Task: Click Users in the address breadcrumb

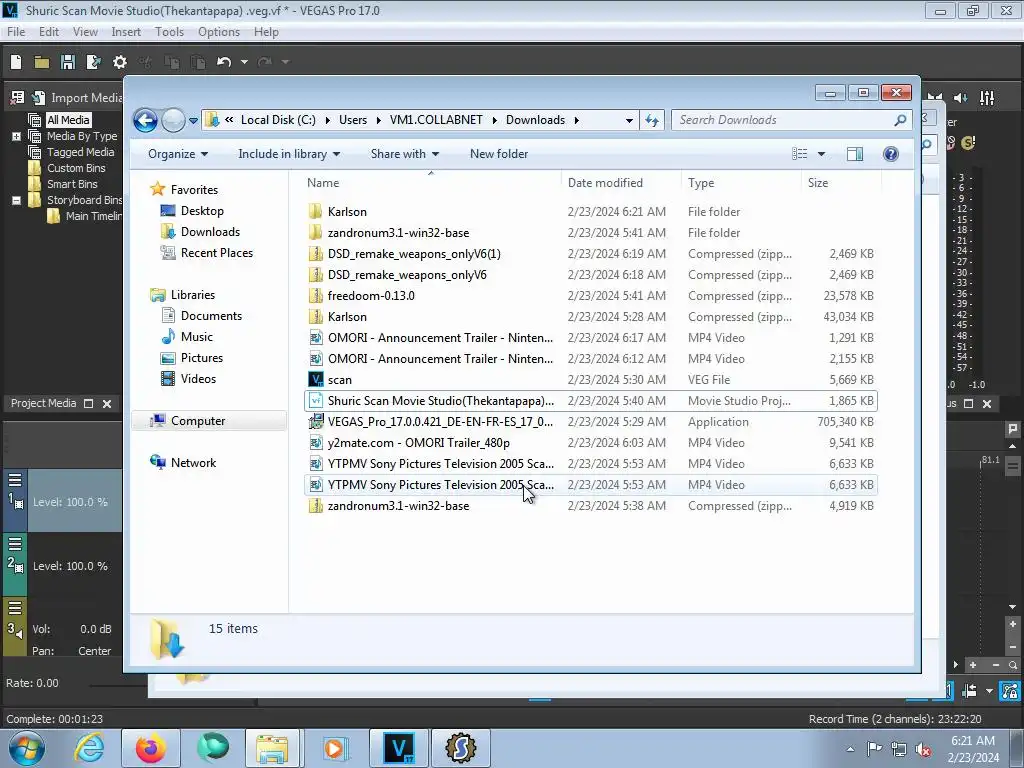Action: point(353,120)
